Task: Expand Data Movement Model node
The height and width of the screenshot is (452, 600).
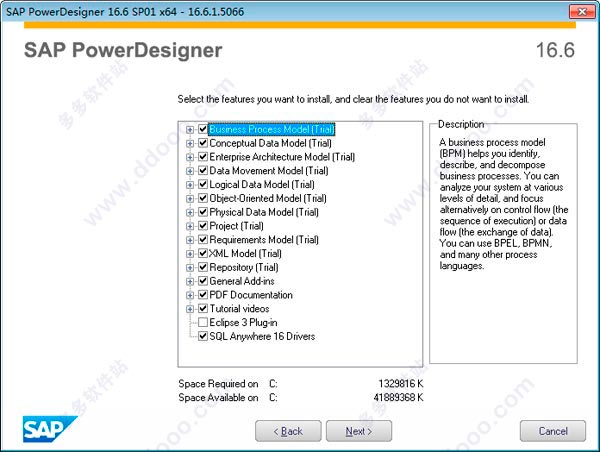Action: [x=189, y=171]
